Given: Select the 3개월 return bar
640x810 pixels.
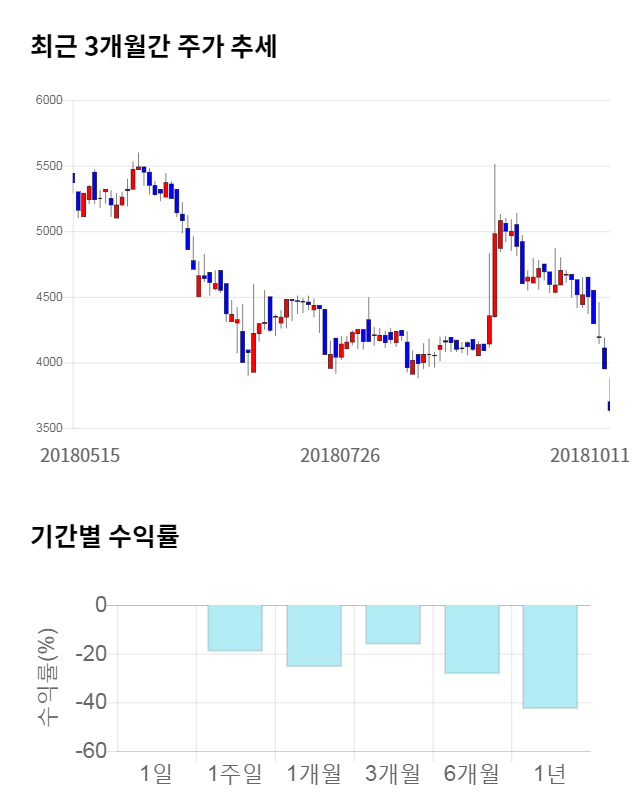Looking at the screenshot, I should coord(392,624).
